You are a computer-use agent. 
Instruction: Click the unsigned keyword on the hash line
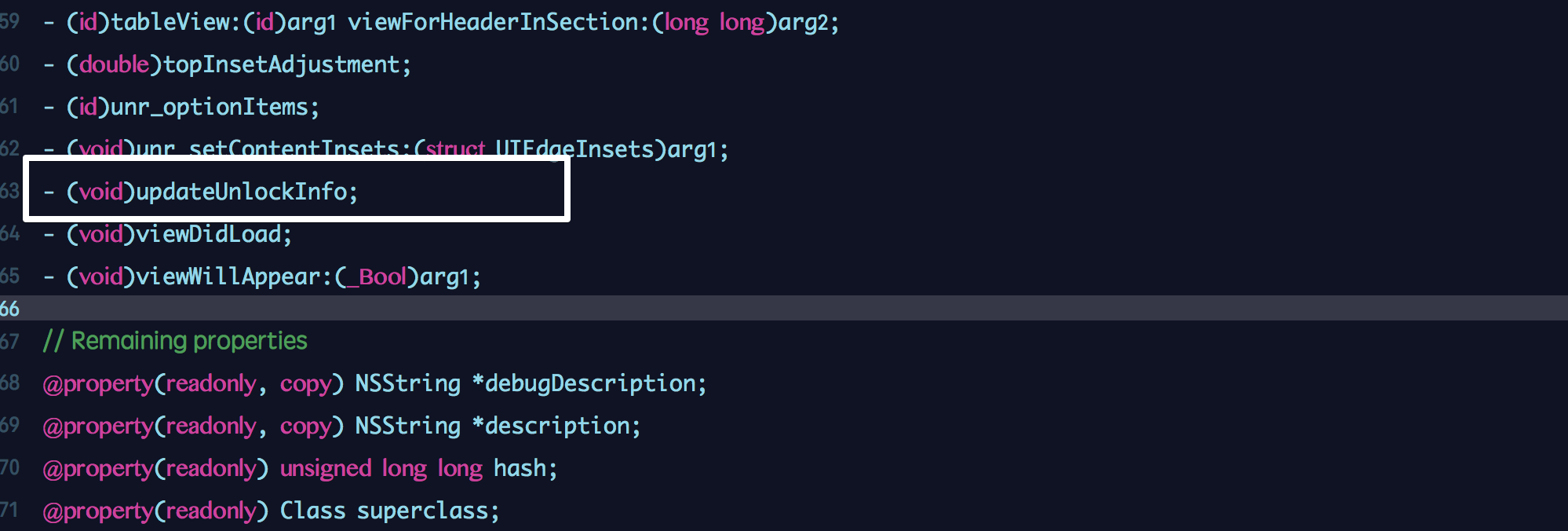(325, 468)
